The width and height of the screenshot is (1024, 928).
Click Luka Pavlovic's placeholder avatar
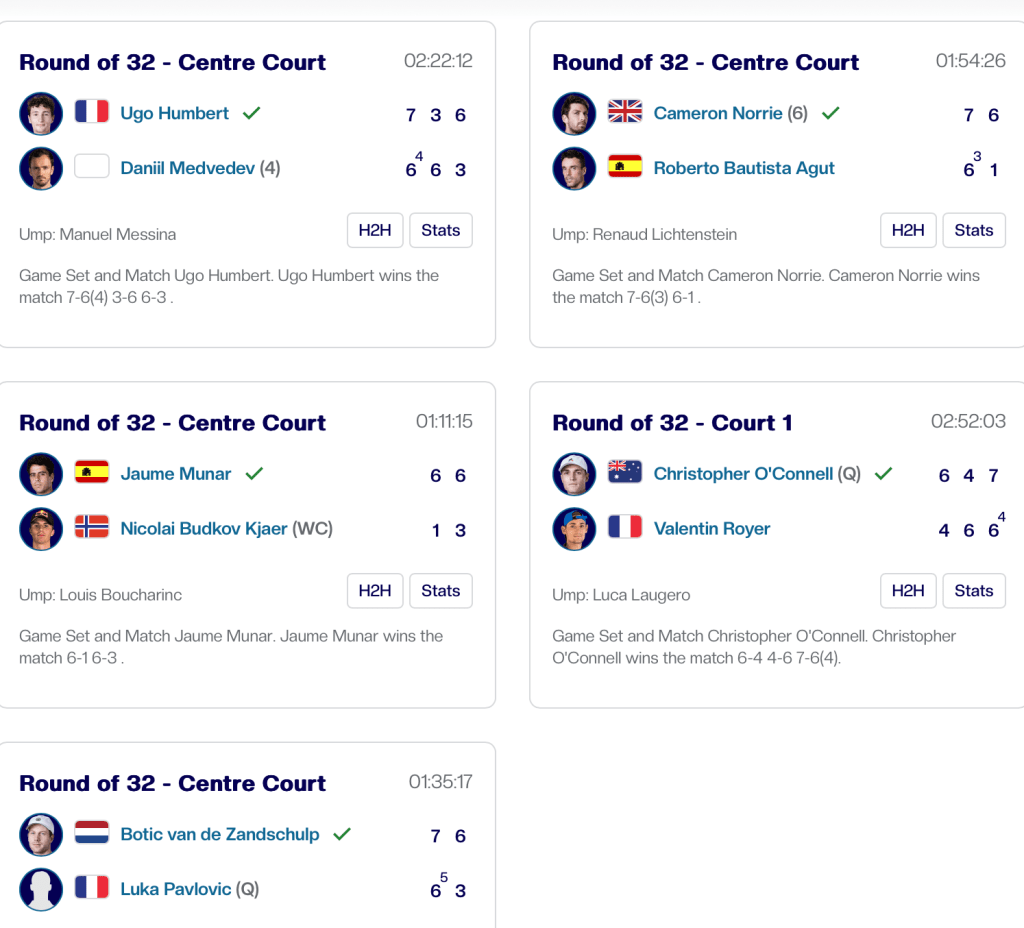41,888
